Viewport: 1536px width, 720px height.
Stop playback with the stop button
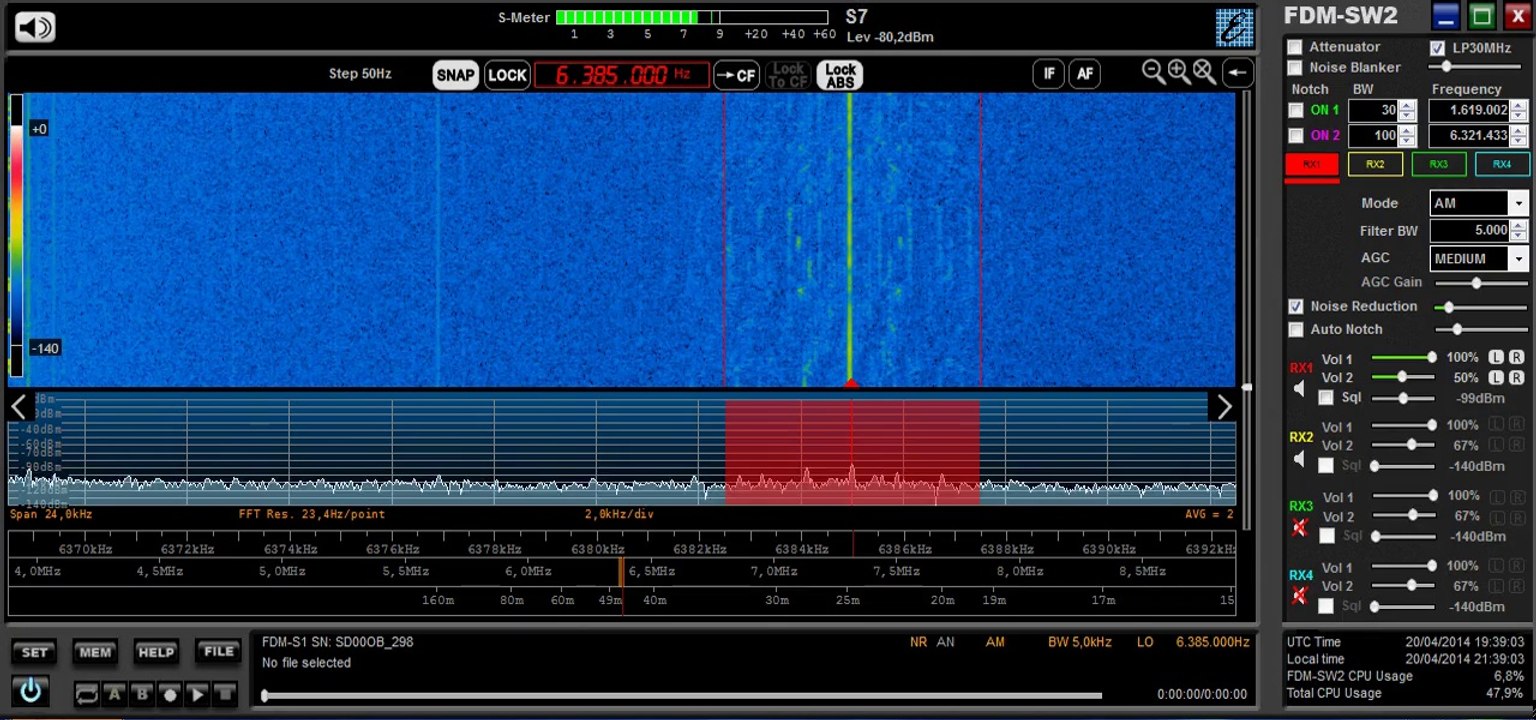[x=224, y=694]
